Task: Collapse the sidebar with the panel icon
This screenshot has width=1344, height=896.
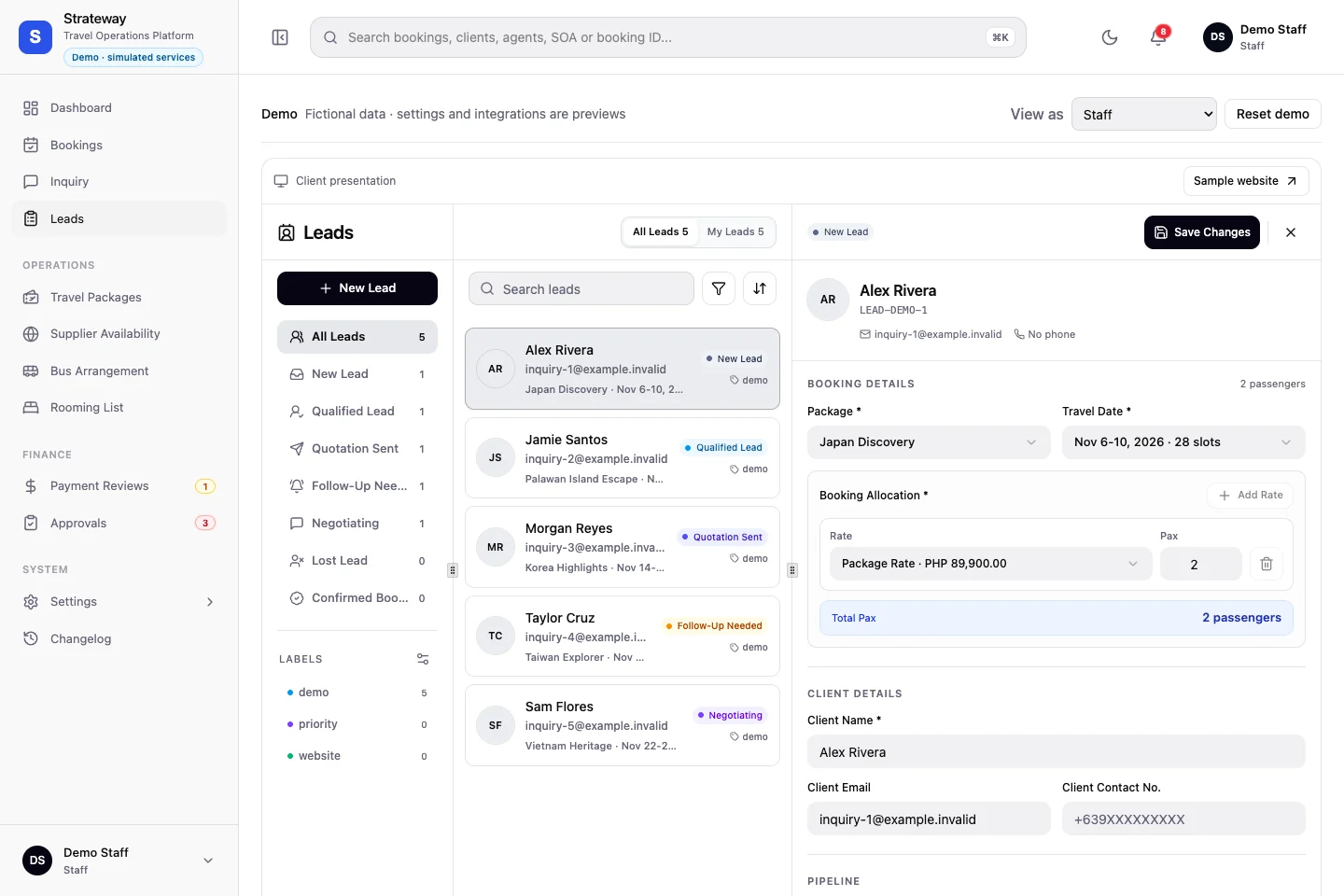Action: click(280, 37)
